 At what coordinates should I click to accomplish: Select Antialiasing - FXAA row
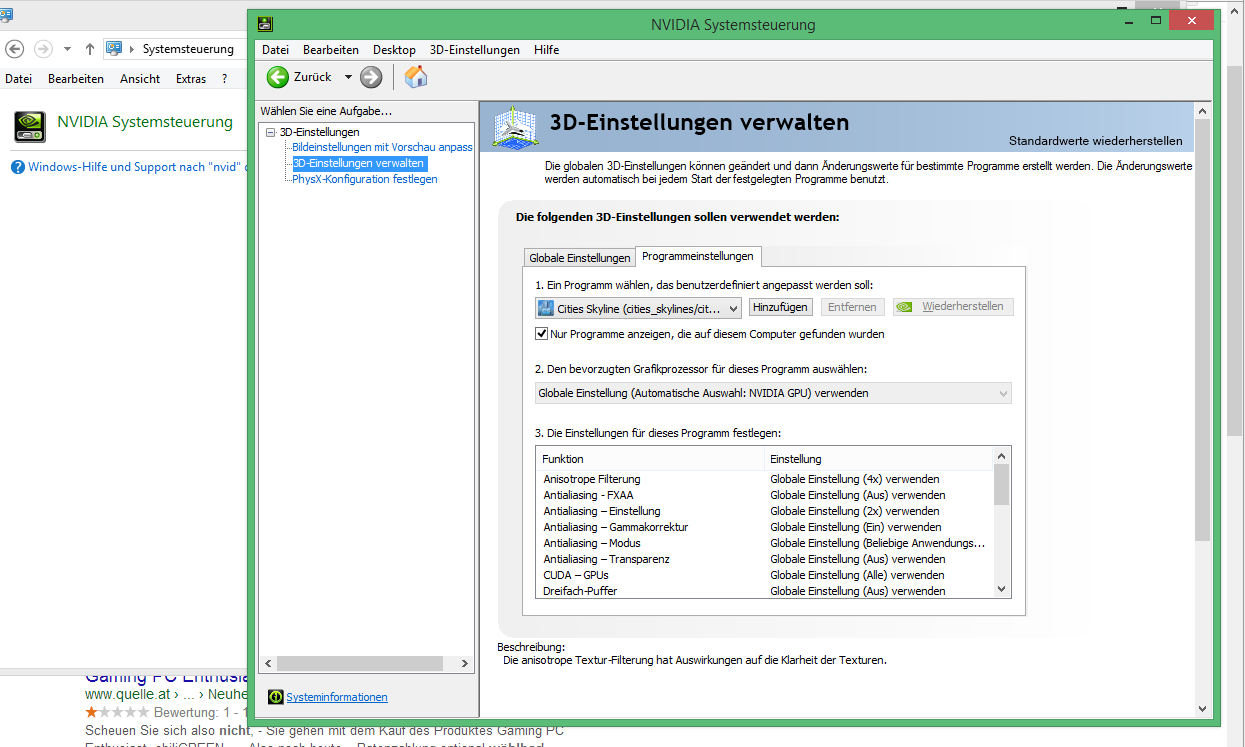tap(764, 495)
